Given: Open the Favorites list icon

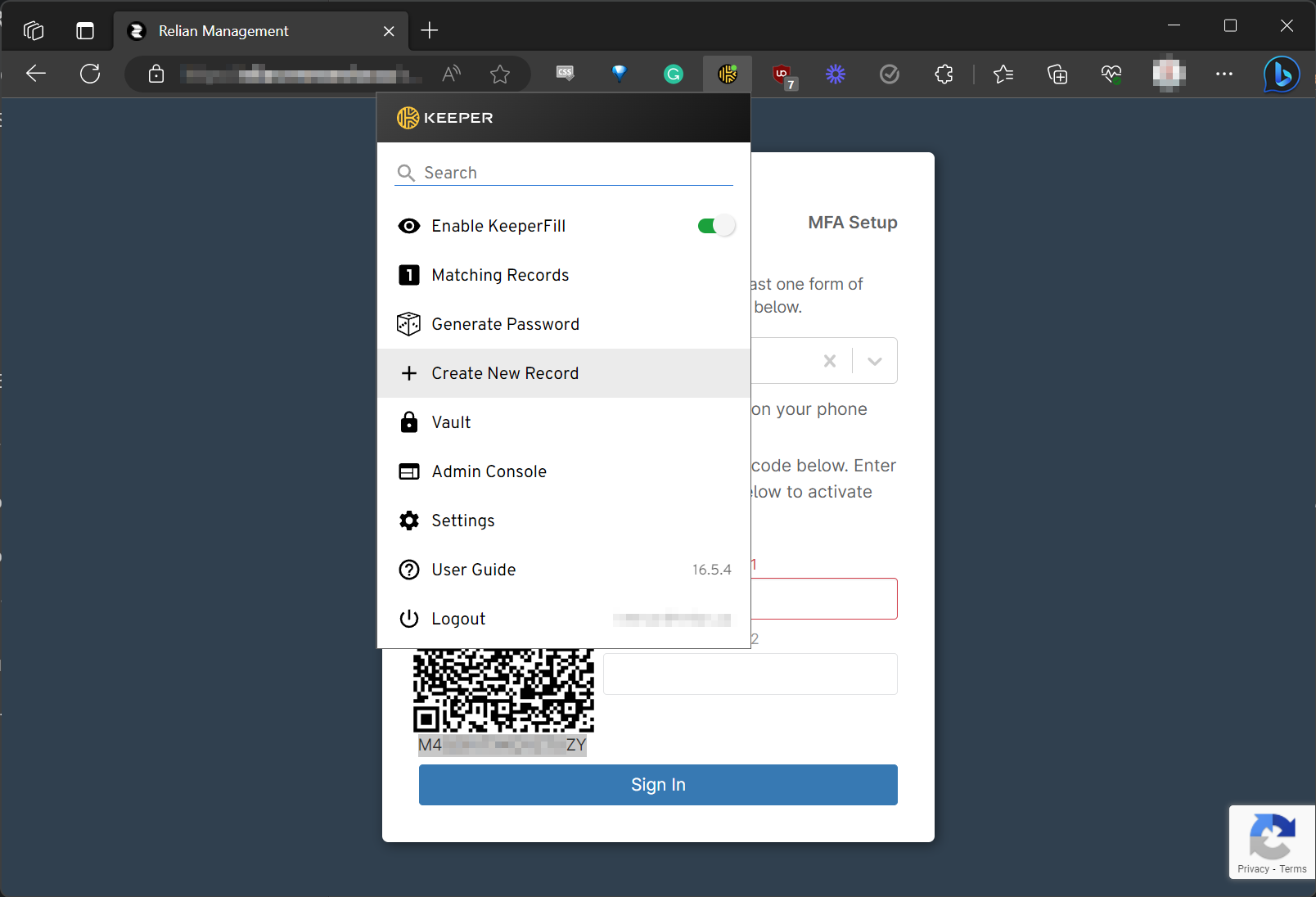Looking at the screenshot, I should 1003,74.
